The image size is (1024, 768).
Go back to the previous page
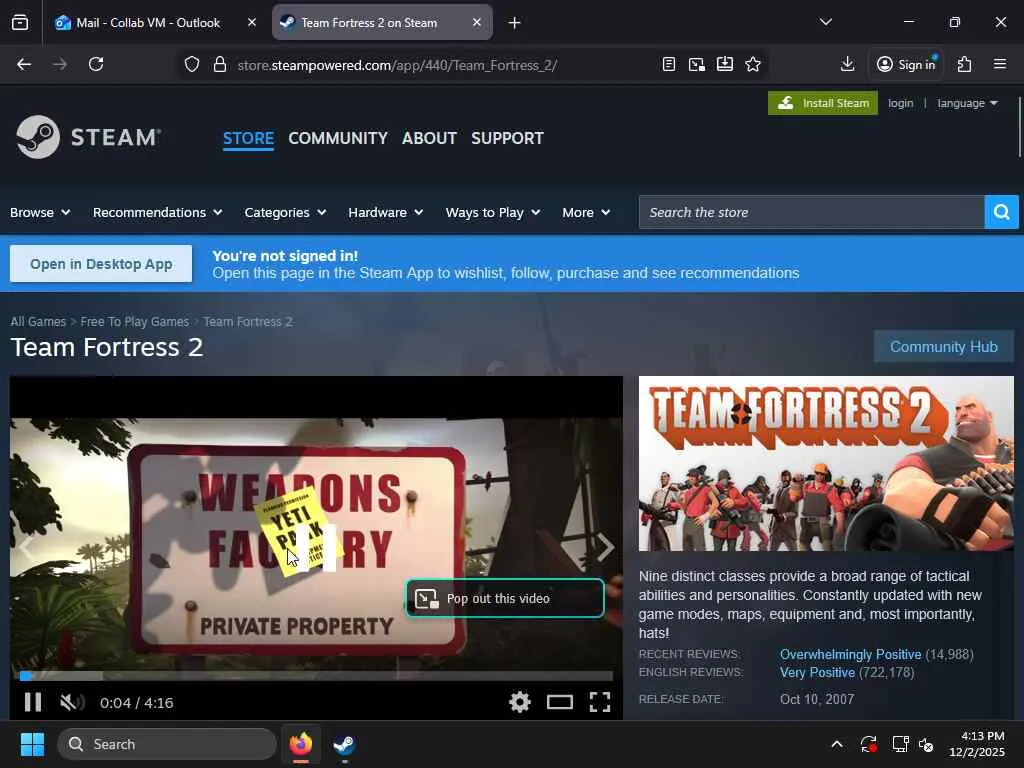pyautogui.click(x=24, y=64)
